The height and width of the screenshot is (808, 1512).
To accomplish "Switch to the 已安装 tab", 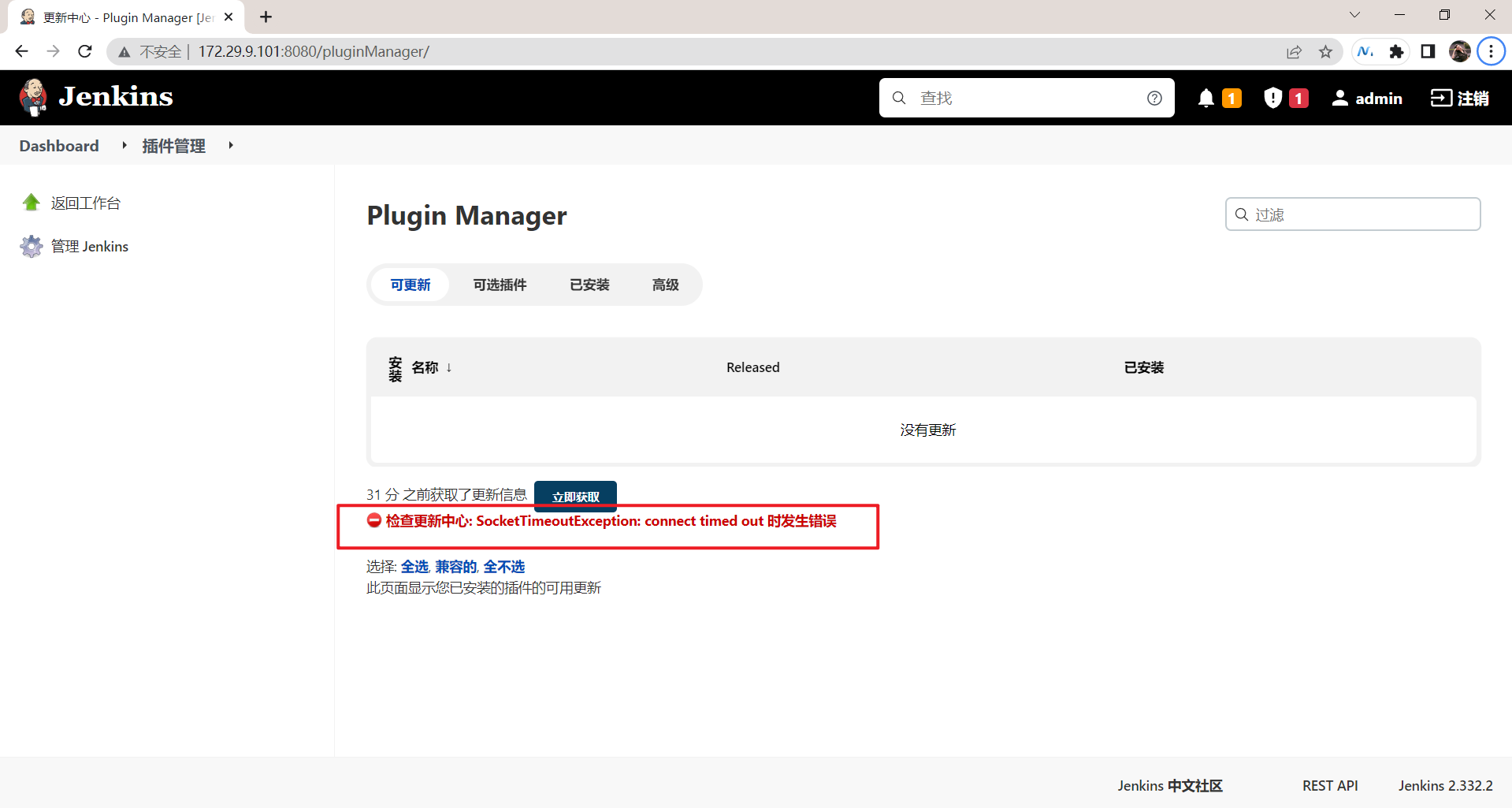I will [589, 285].
